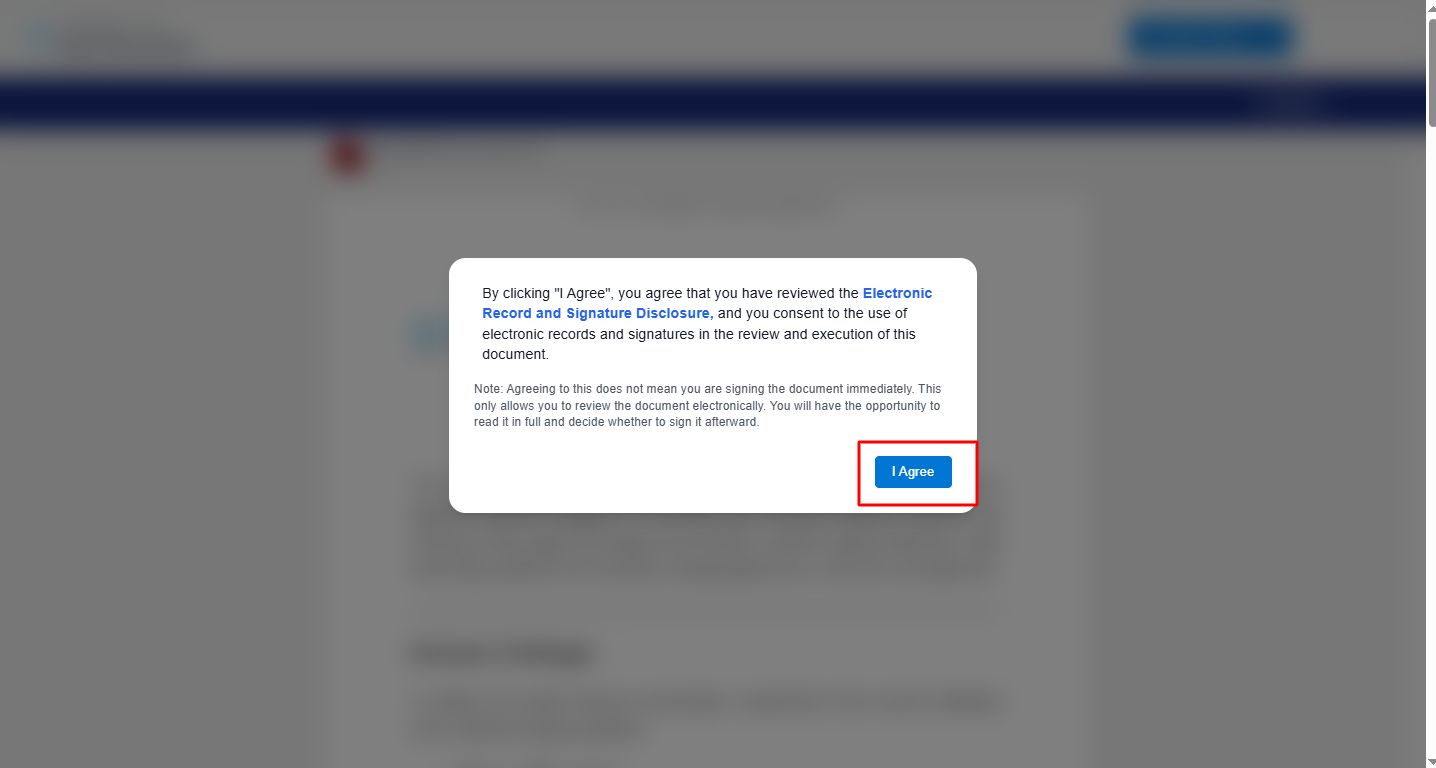The image size is (1436, 768).
Task: Click the blurred blue button in the header
Action: click(x=1210, y=37)
